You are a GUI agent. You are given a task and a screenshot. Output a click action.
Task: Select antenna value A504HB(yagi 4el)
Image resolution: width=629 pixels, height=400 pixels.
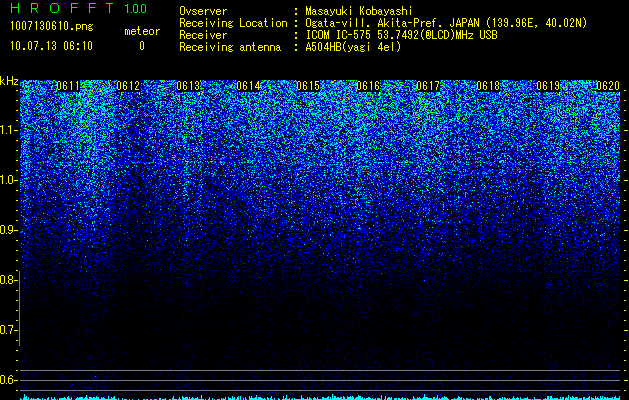[x=353, y=47]
